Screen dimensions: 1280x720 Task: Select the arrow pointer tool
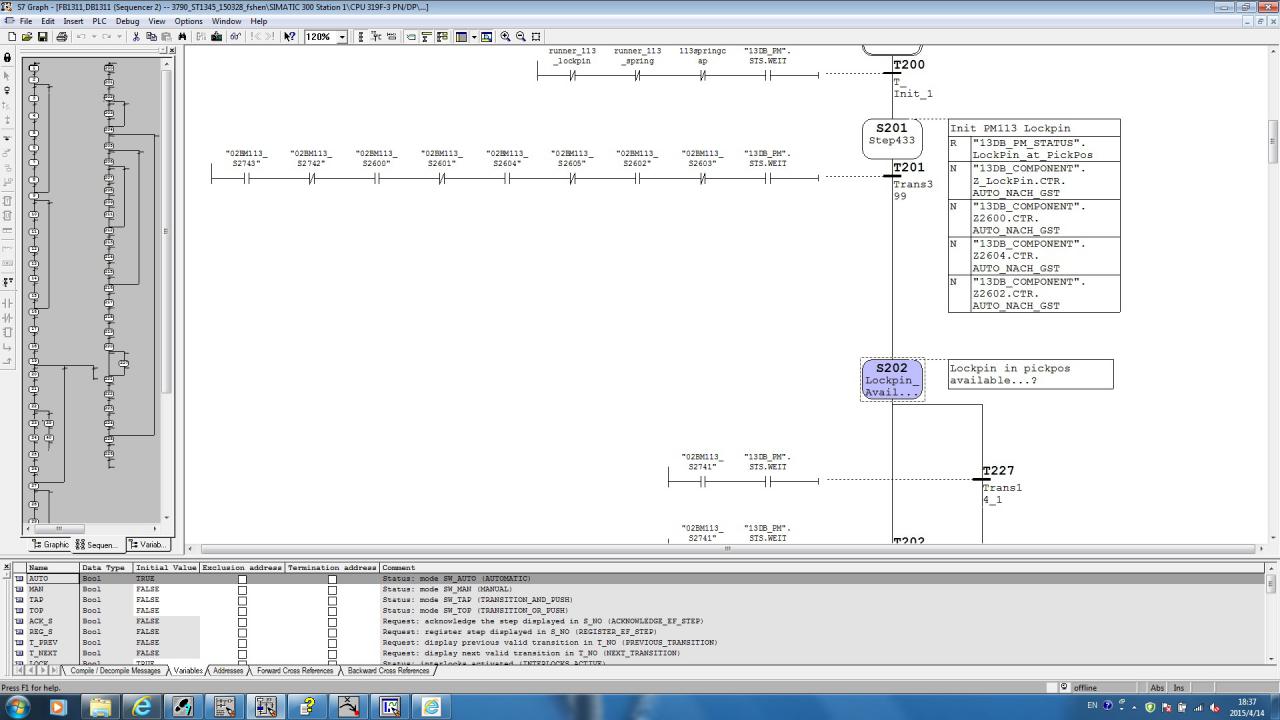8,75
